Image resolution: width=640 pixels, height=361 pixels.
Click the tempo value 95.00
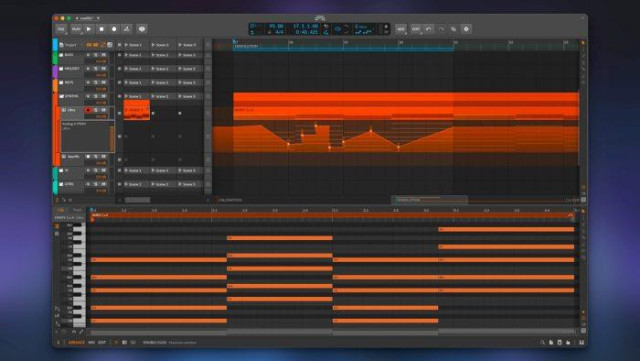click(276, 26)
